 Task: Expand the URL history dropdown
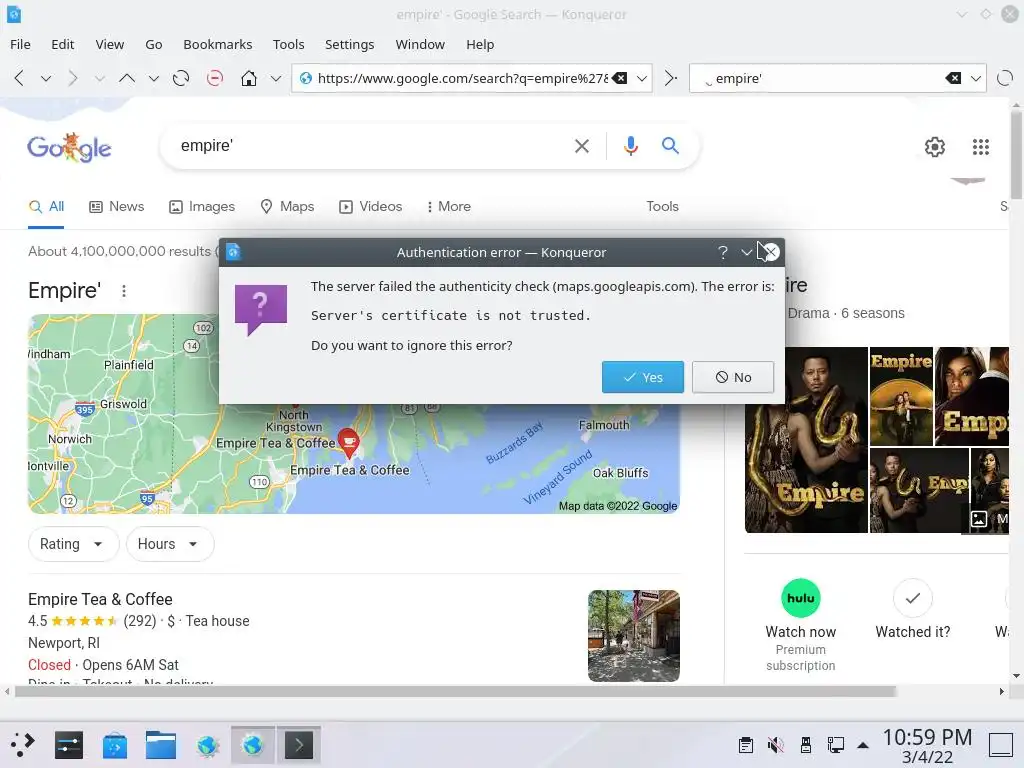pos(642,79)
